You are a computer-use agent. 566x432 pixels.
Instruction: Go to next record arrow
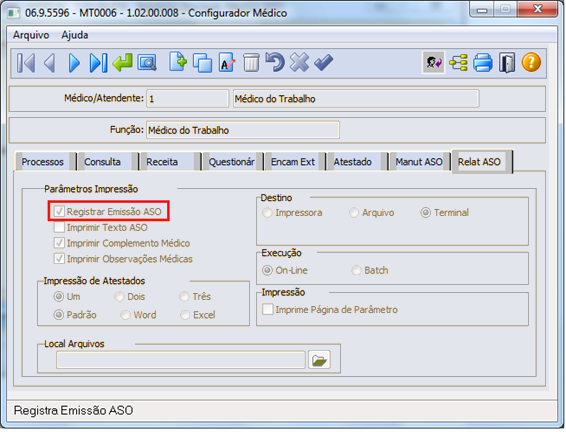pyautogui.click(x=74, y=63)
